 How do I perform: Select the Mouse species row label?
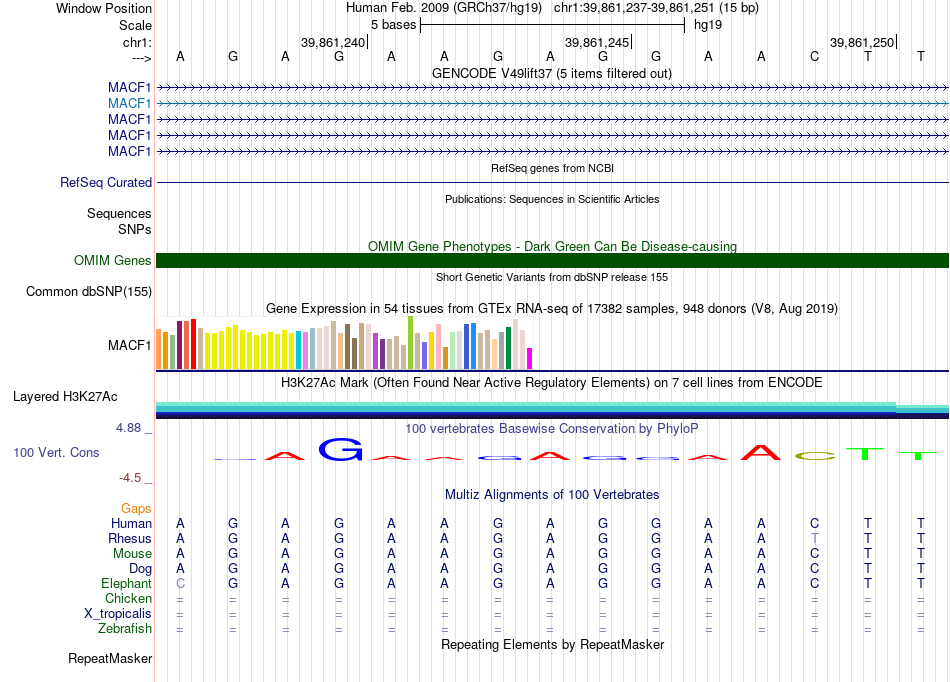132,554
